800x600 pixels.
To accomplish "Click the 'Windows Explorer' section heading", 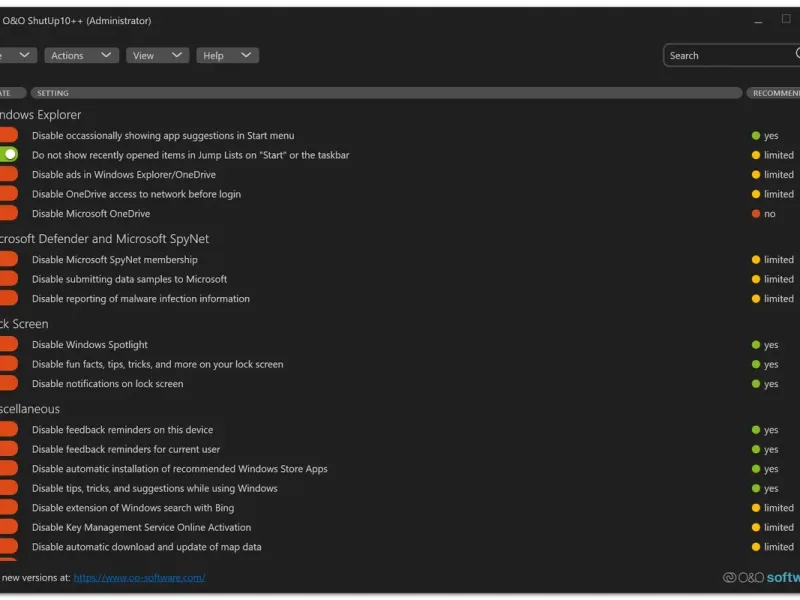I will tap(40, 114).
